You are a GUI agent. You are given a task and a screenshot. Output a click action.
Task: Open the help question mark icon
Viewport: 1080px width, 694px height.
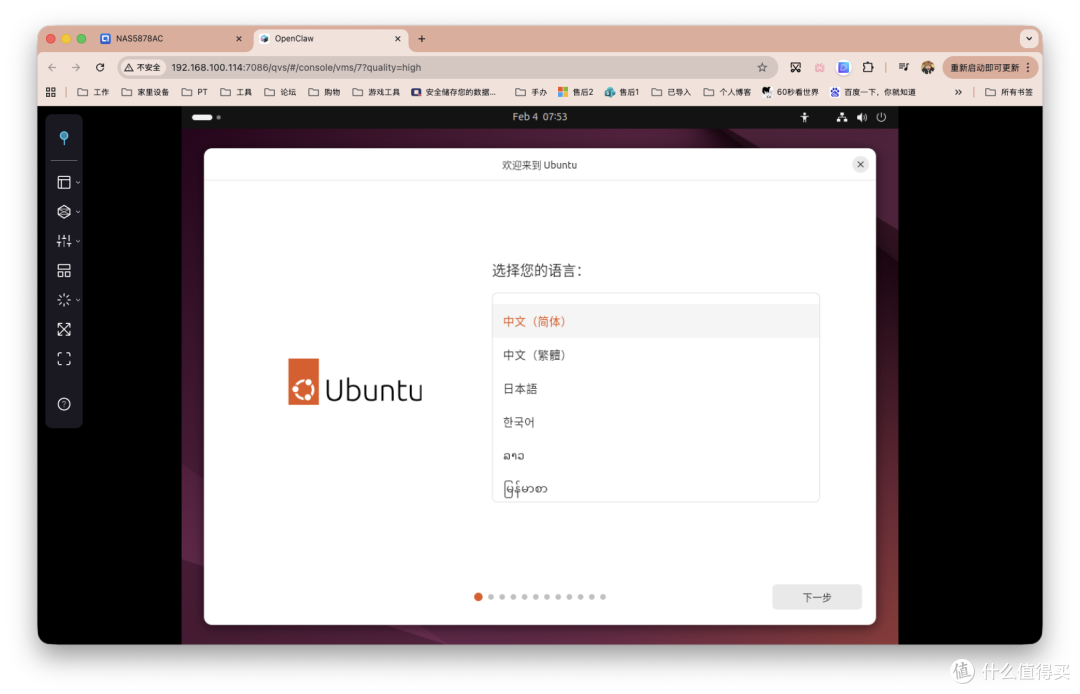click(64, 404)
